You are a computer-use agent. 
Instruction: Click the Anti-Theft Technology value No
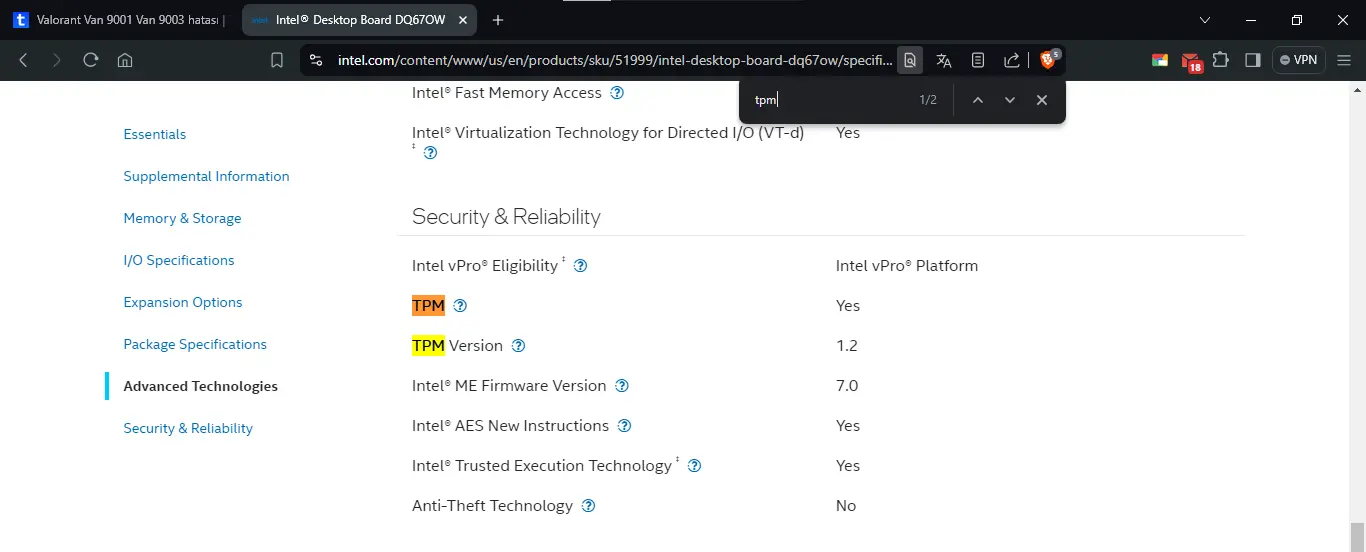click(846, 506)
